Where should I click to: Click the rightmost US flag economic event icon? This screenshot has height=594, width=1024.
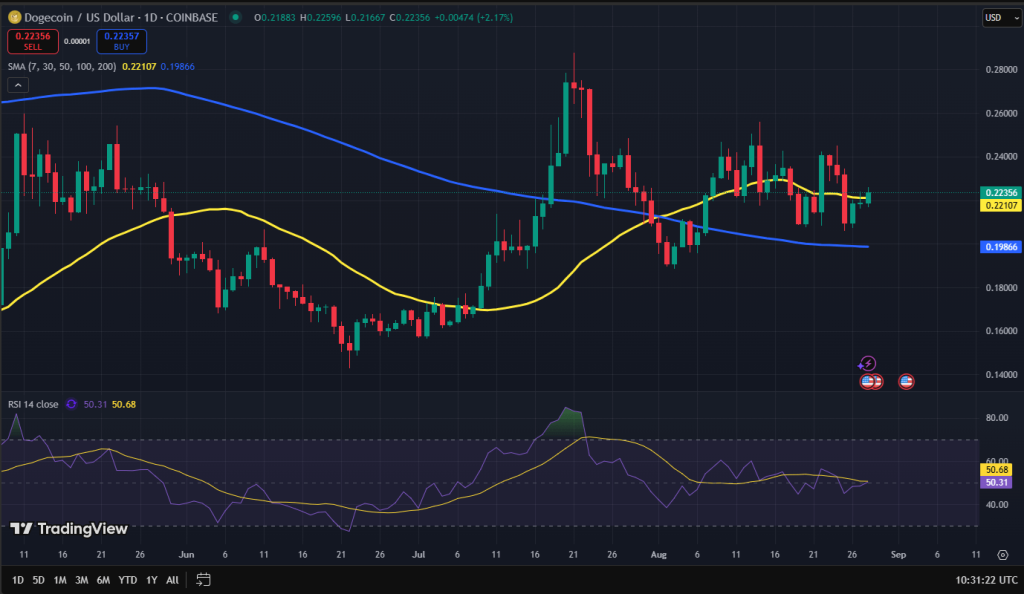(x=907, y=381)
